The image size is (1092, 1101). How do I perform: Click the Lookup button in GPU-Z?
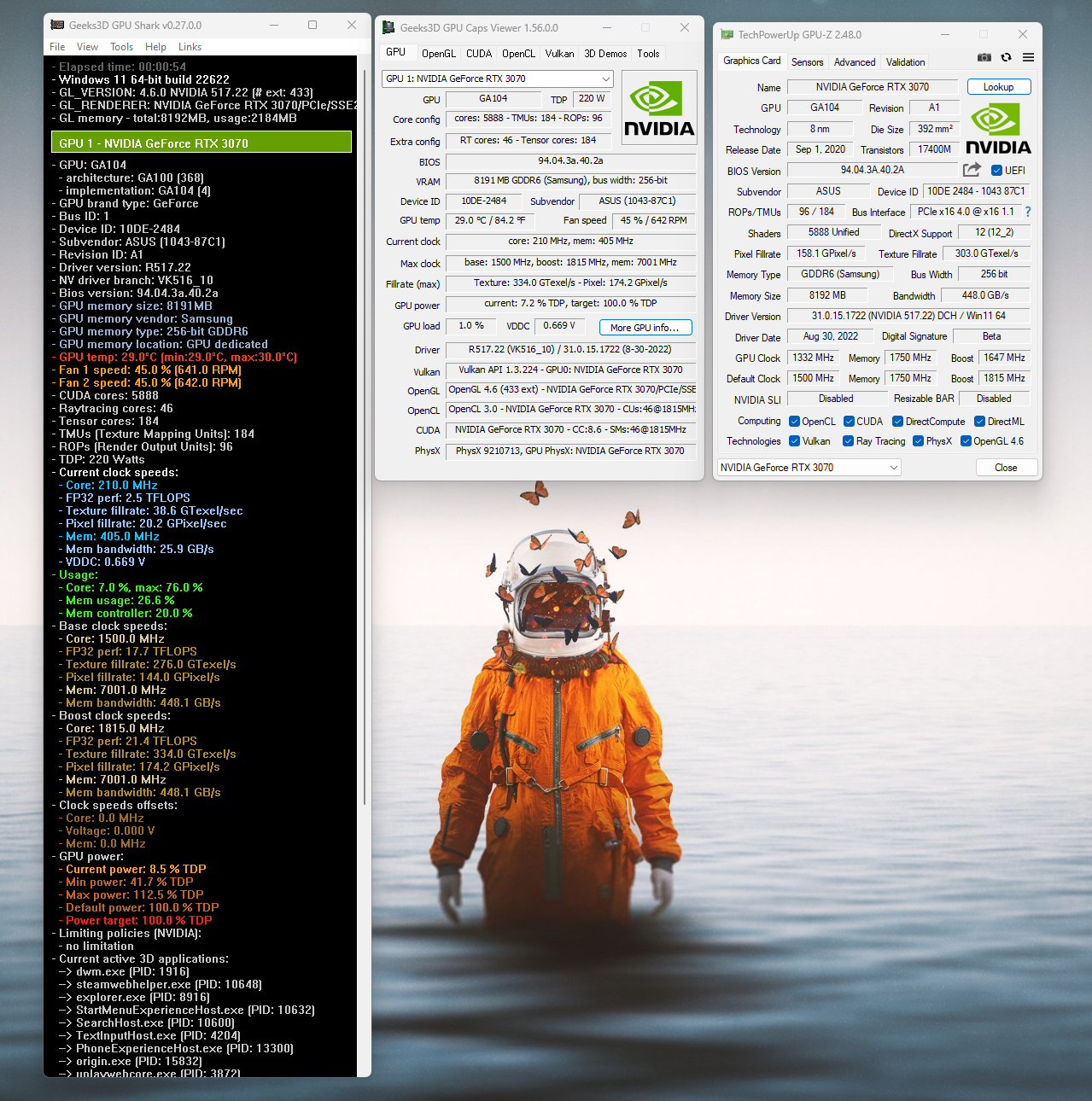[x=998, y=87]
